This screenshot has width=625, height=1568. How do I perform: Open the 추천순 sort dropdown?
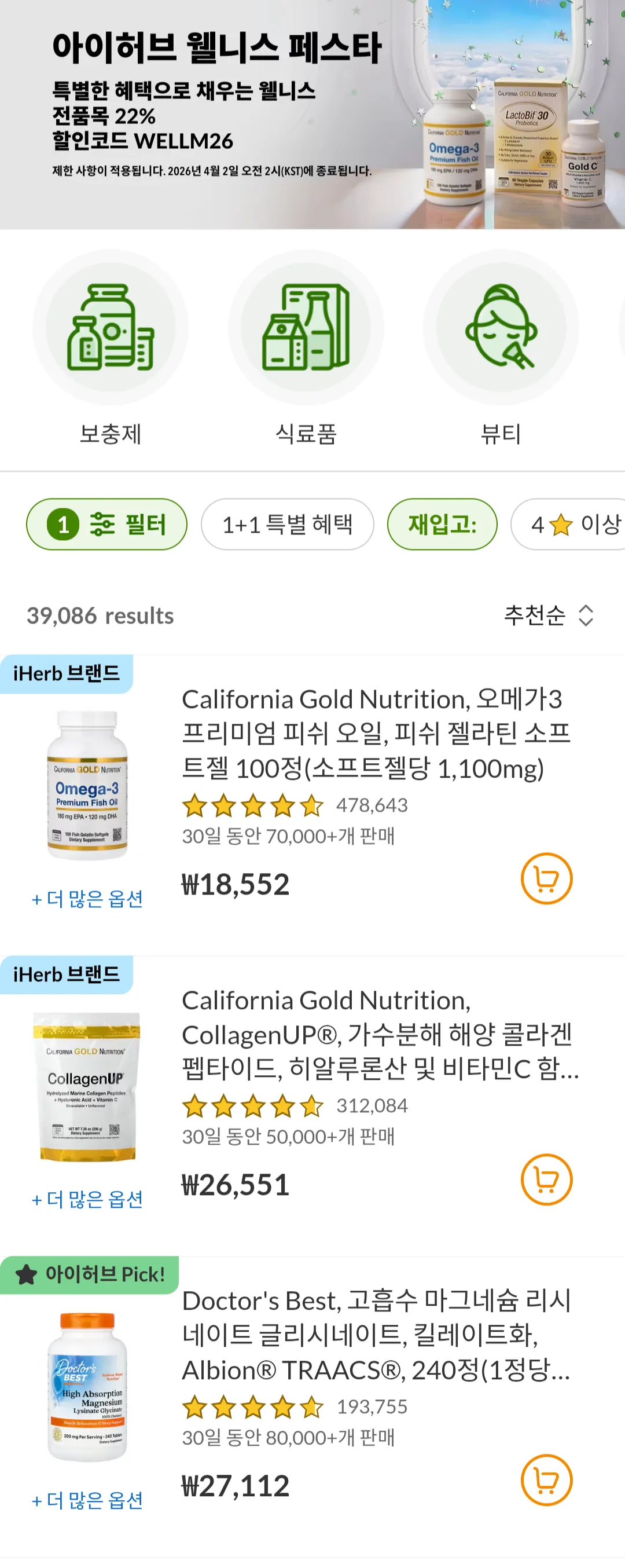tap(547, 616)
